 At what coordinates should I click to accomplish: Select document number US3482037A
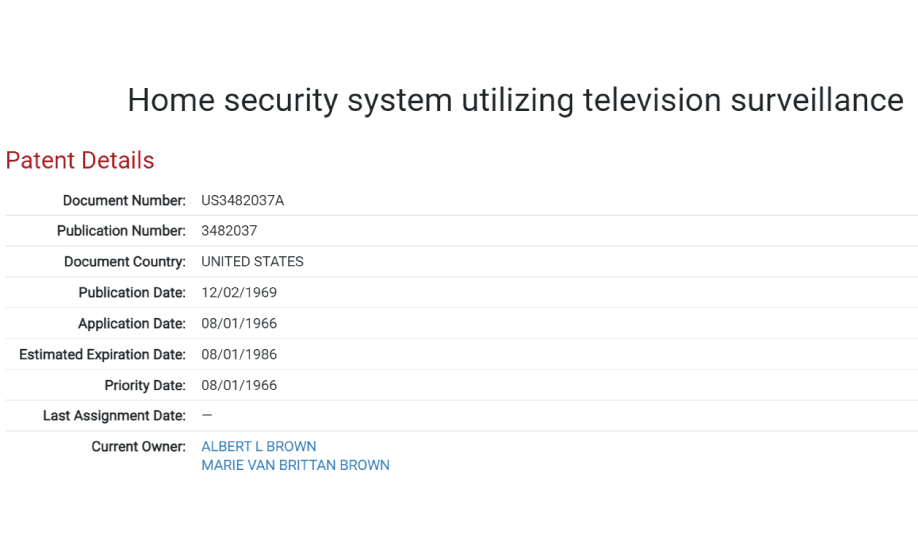pyautogui.click(x=243, y=201)
